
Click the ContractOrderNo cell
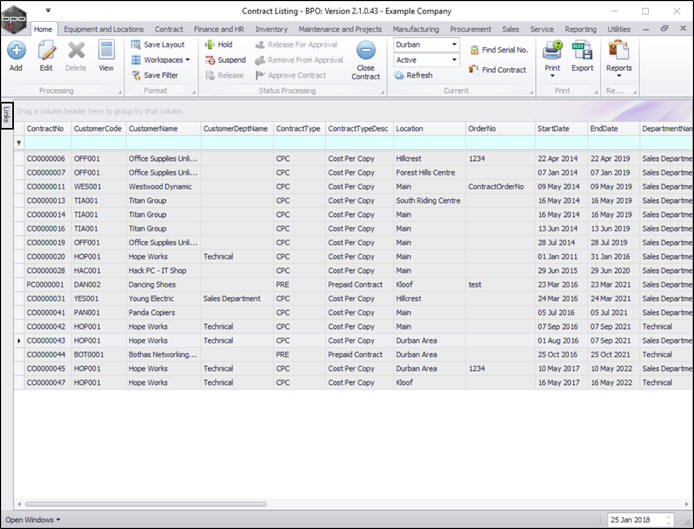click(x=500, y=187)
